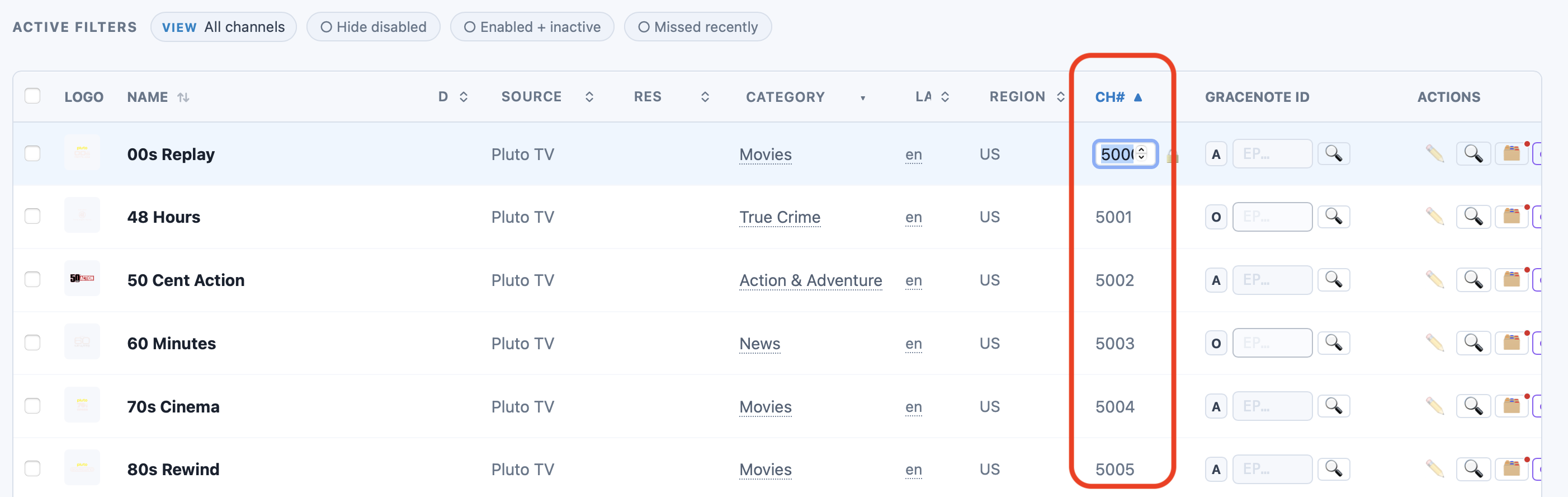This screenshot has height=497, width=1568.
Task: Click the channel number 5003
Action: 1114,344
